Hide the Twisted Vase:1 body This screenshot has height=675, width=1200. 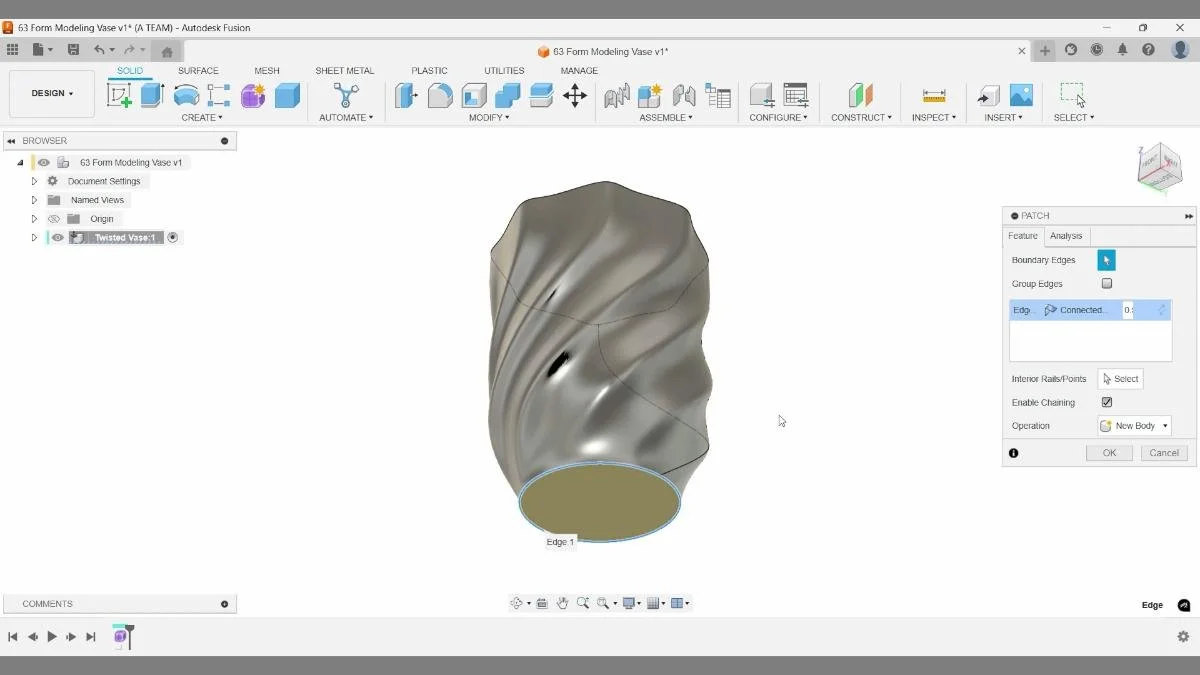coord(57,237)
